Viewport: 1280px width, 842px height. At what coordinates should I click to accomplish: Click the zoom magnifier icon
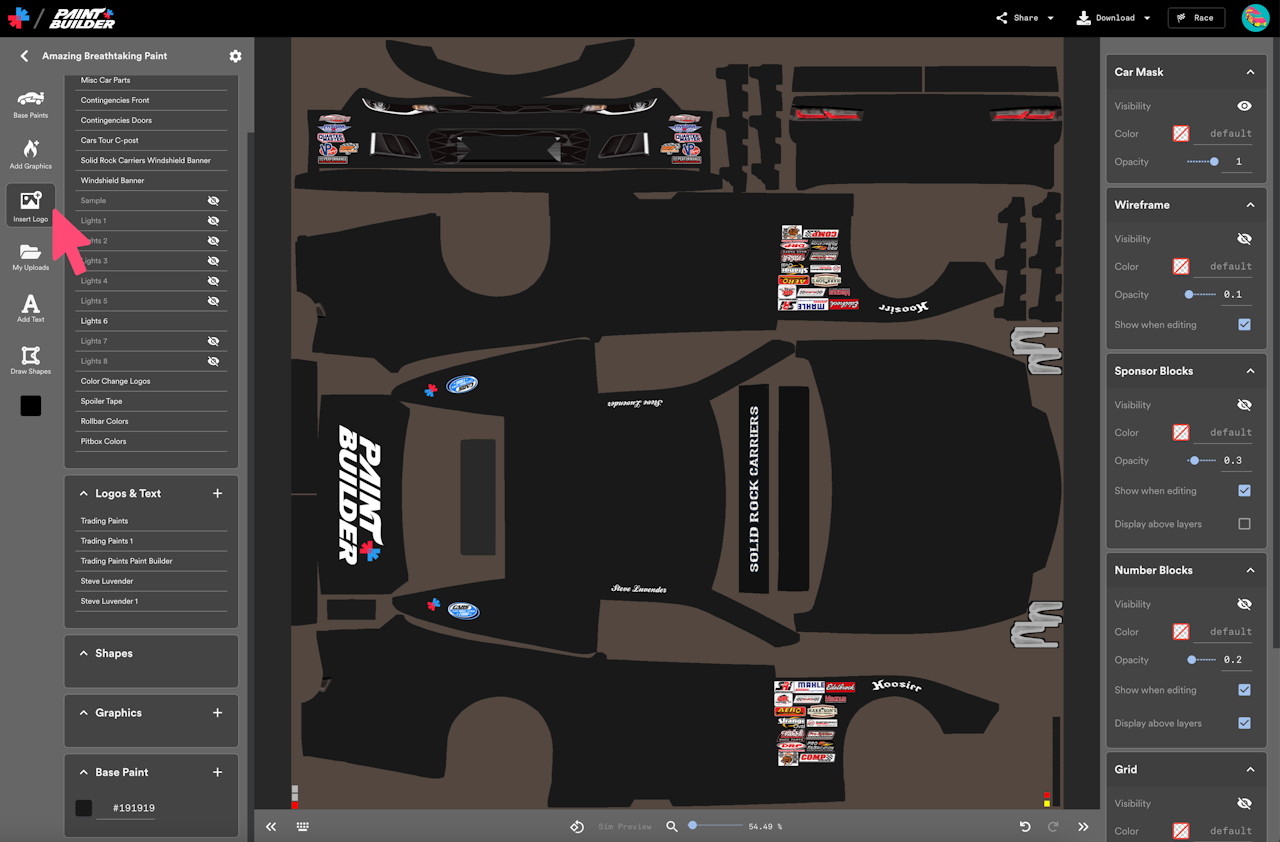pos(672,827)
